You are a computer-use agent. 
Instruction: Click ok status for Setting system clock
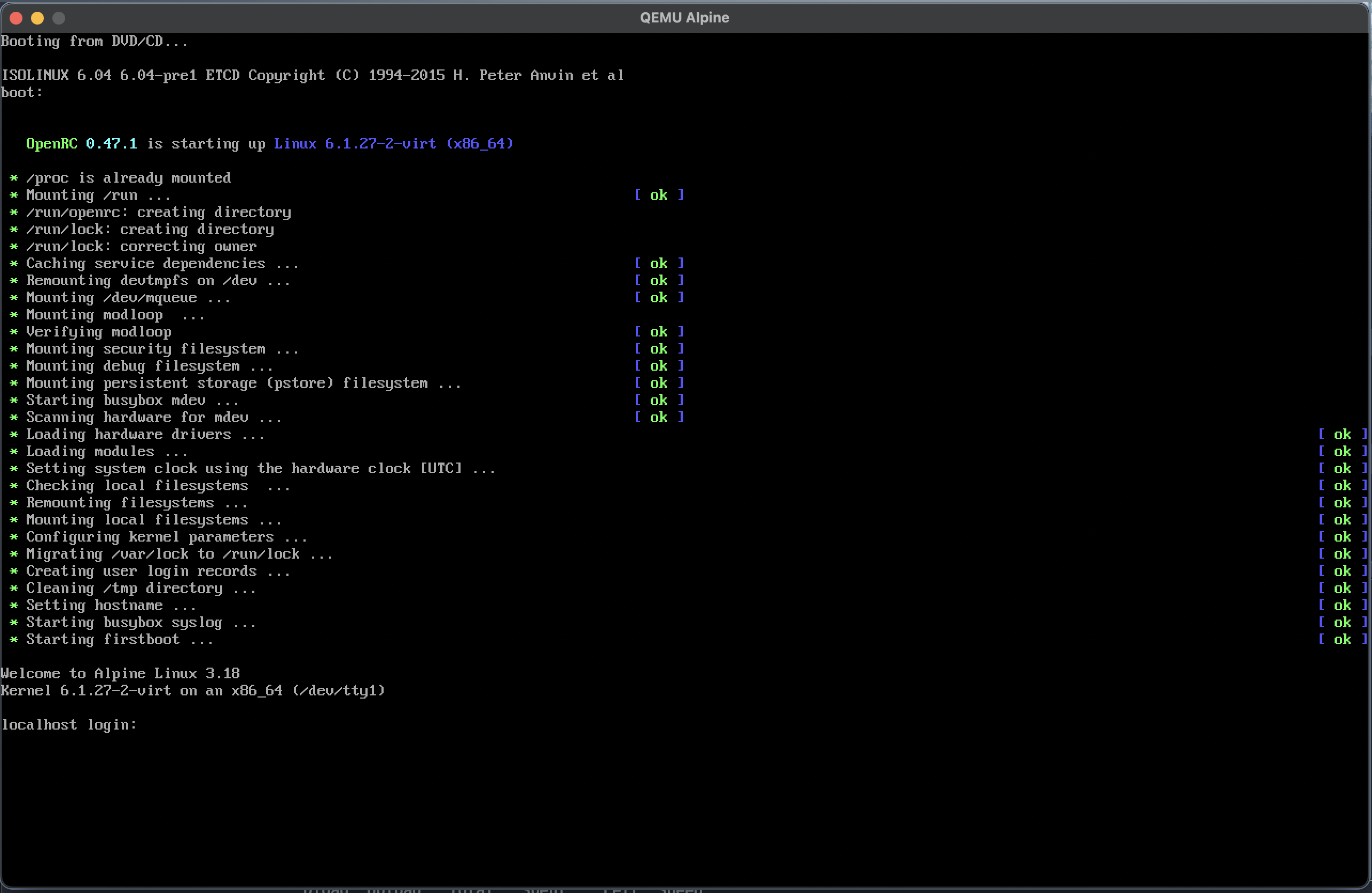[1343, 469]
